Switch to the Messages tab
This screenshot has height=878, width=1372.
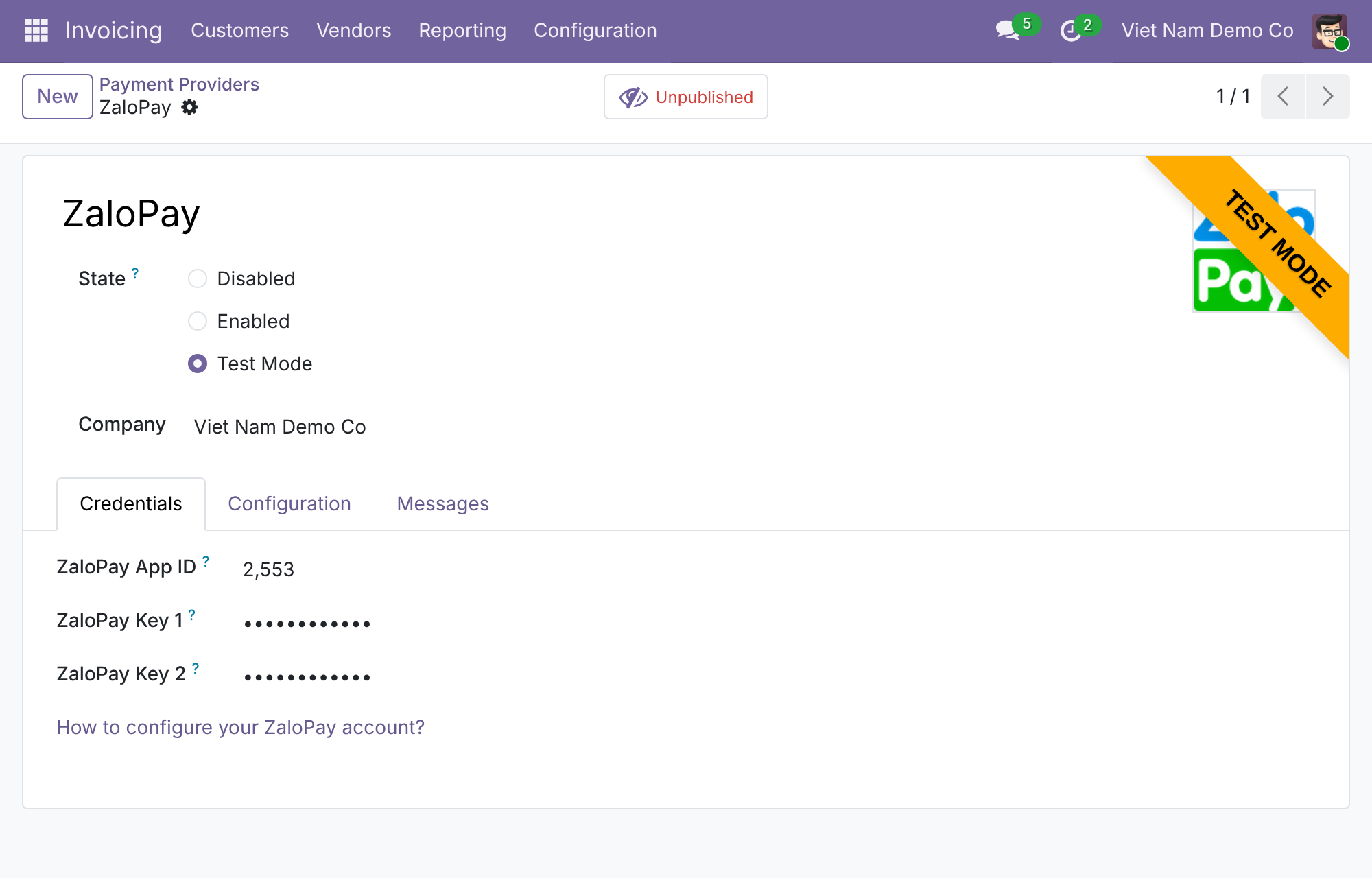[443, 503]
